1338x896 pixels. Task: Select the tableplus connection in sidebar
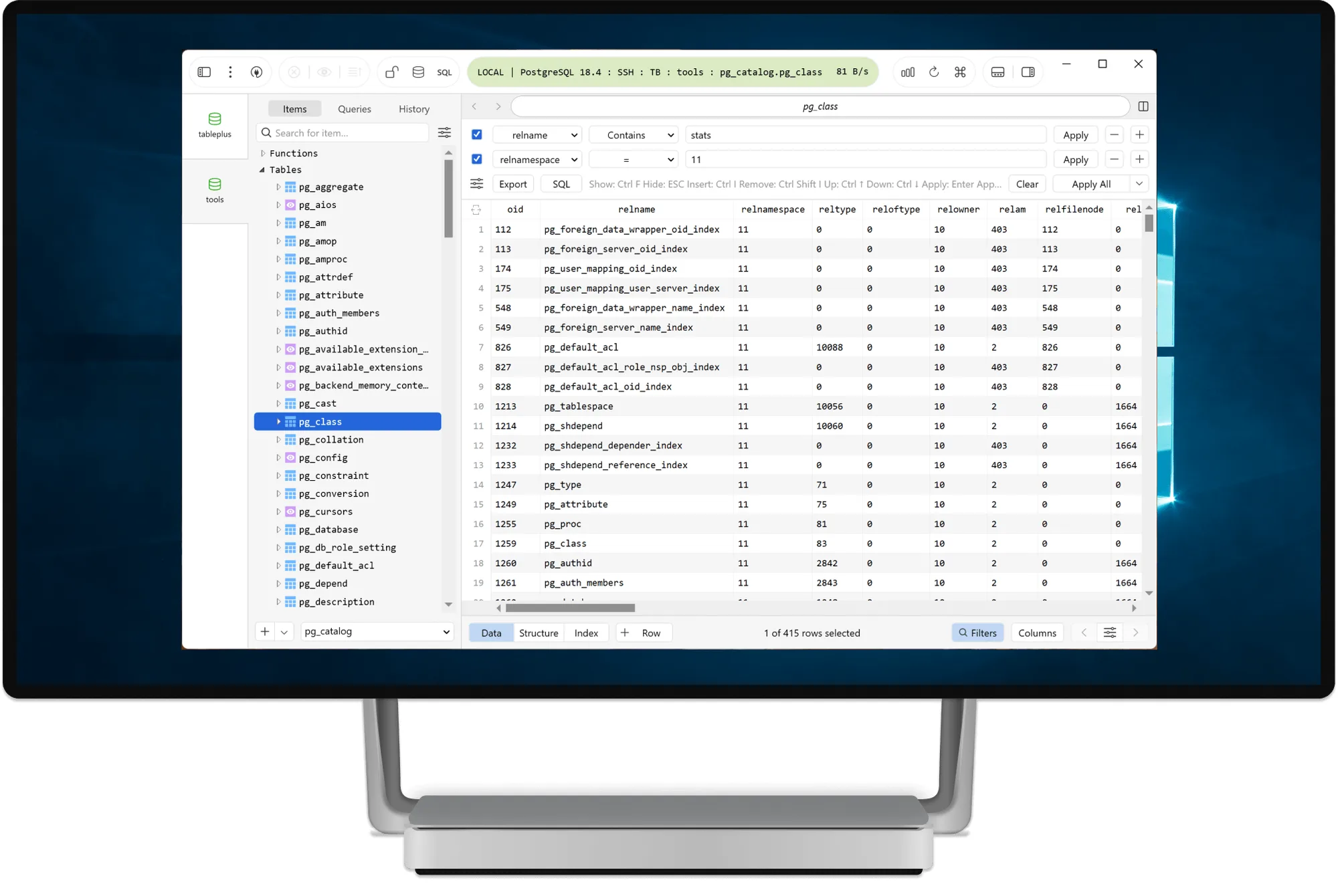[x=215, y=125]
